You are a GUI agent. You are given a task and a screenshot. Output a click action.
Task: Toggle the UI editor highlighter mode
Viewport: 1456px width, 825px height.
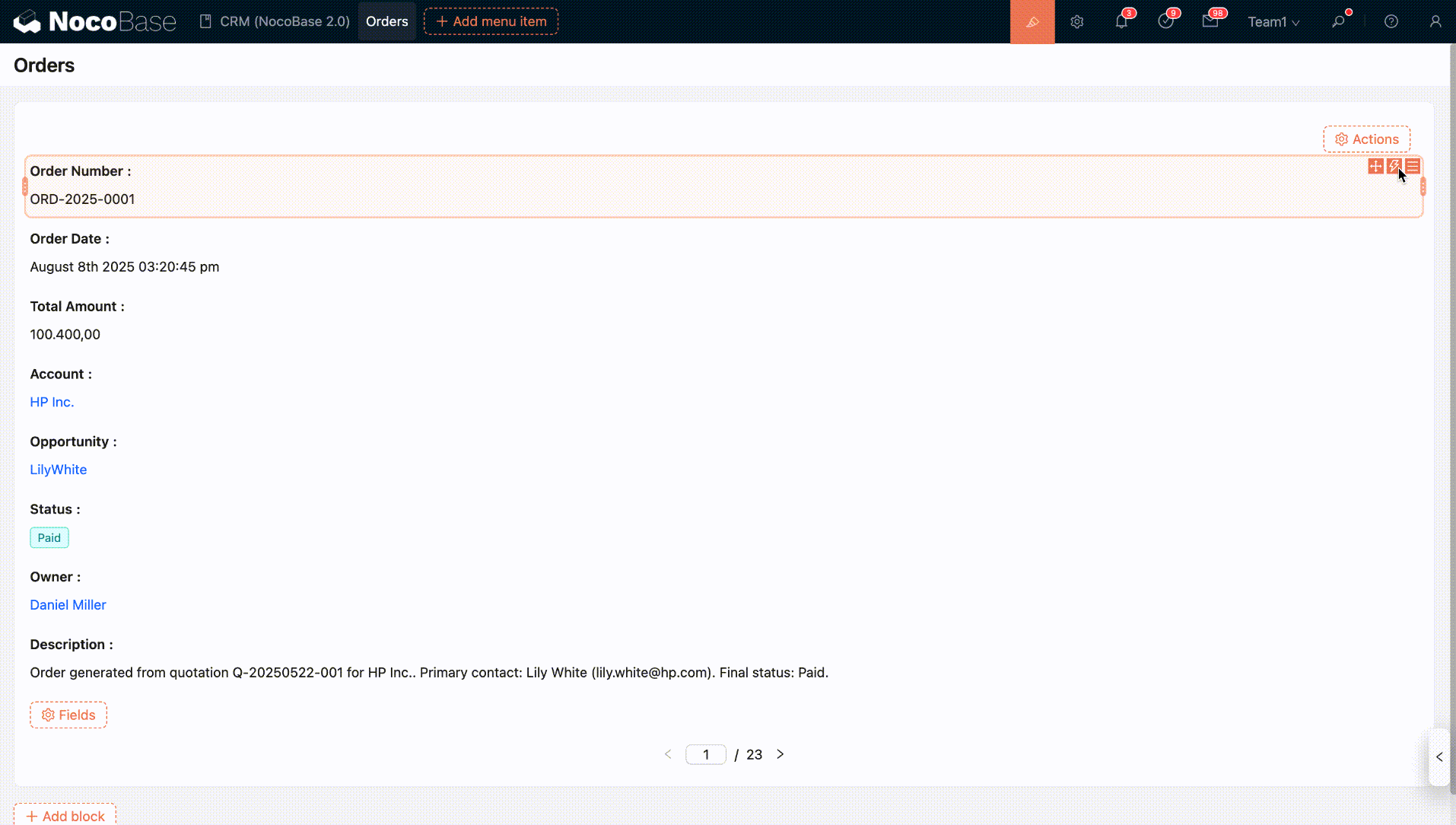pos(1032,21)
